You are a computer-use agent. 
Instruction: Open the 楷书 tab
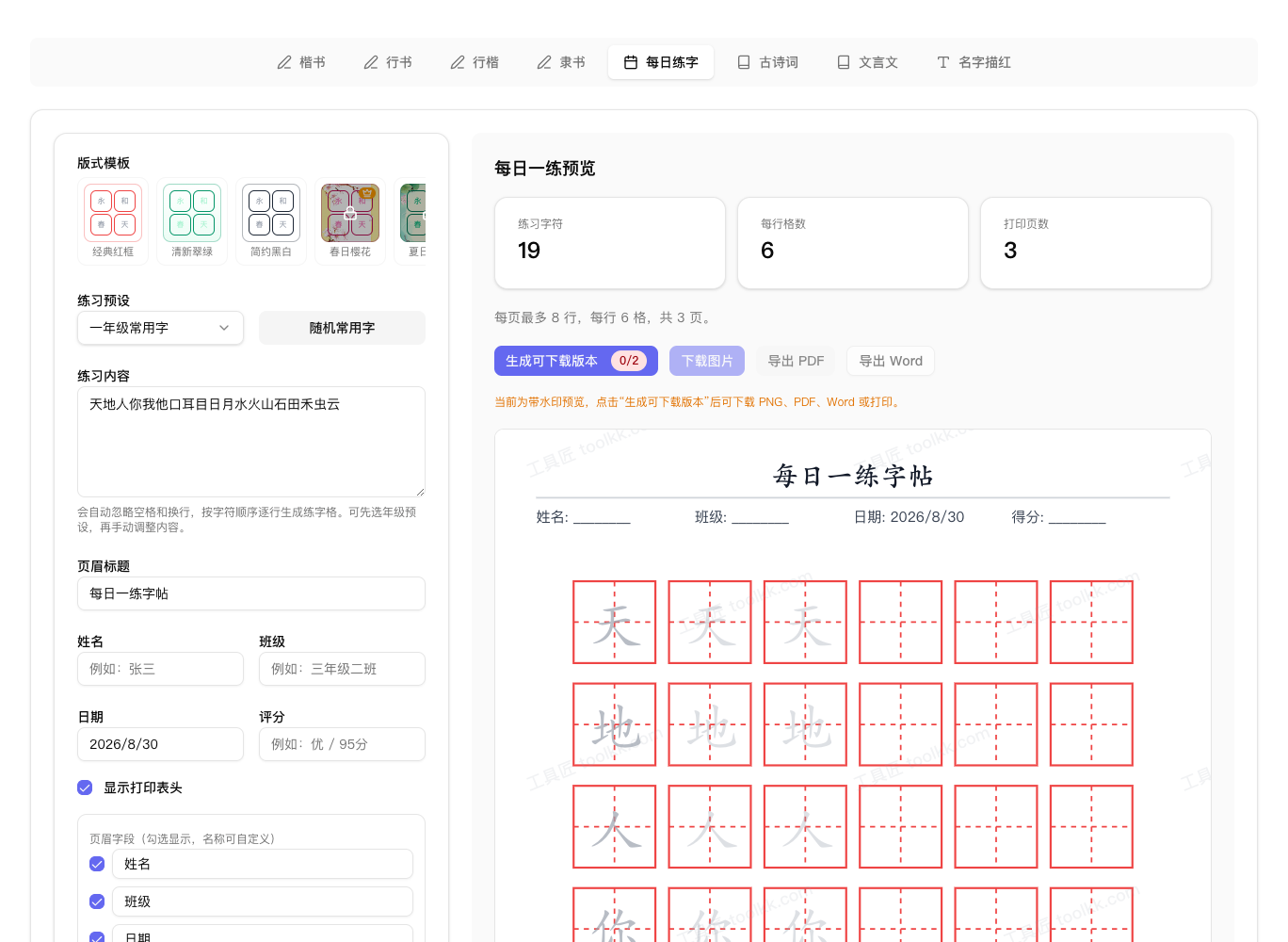(301, 62)
